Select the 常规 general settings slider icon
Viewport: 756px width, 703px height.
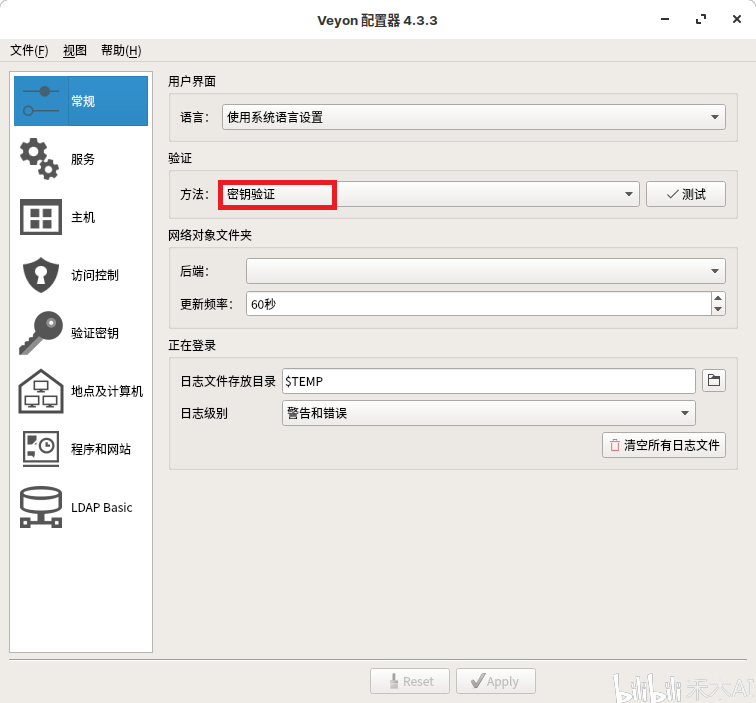point(41,101)
